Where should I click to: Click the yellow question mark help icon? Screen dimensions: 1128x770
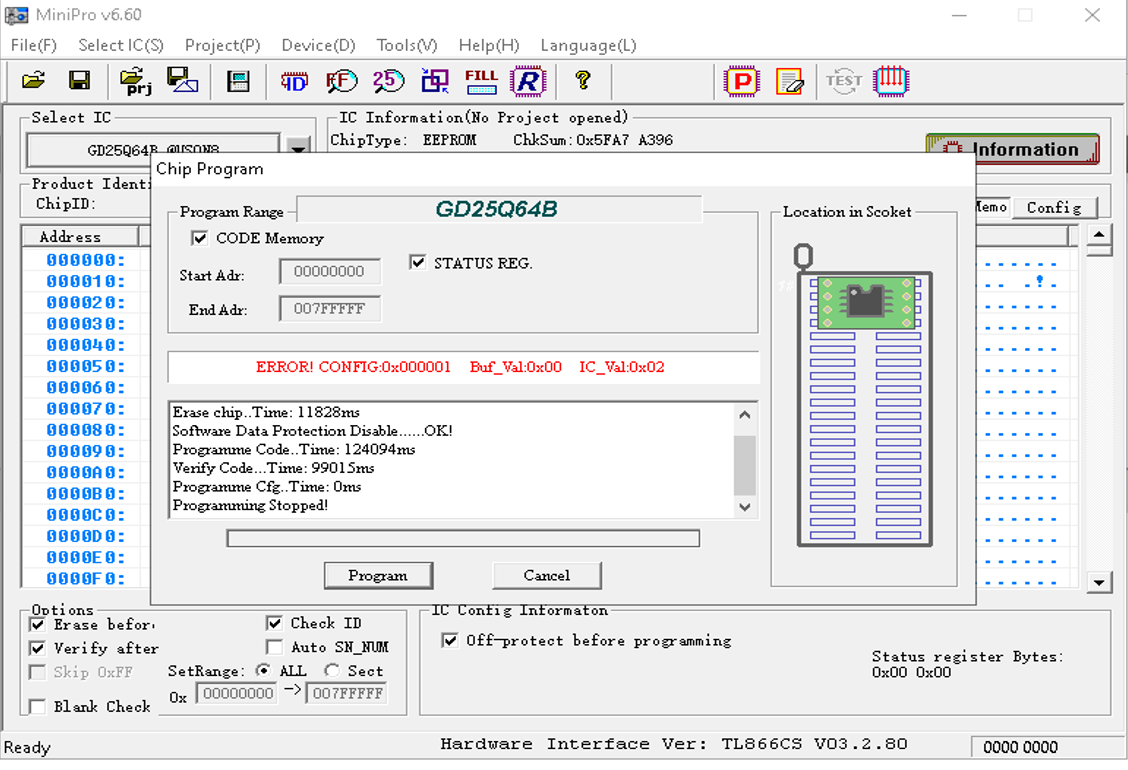point(583,81)
